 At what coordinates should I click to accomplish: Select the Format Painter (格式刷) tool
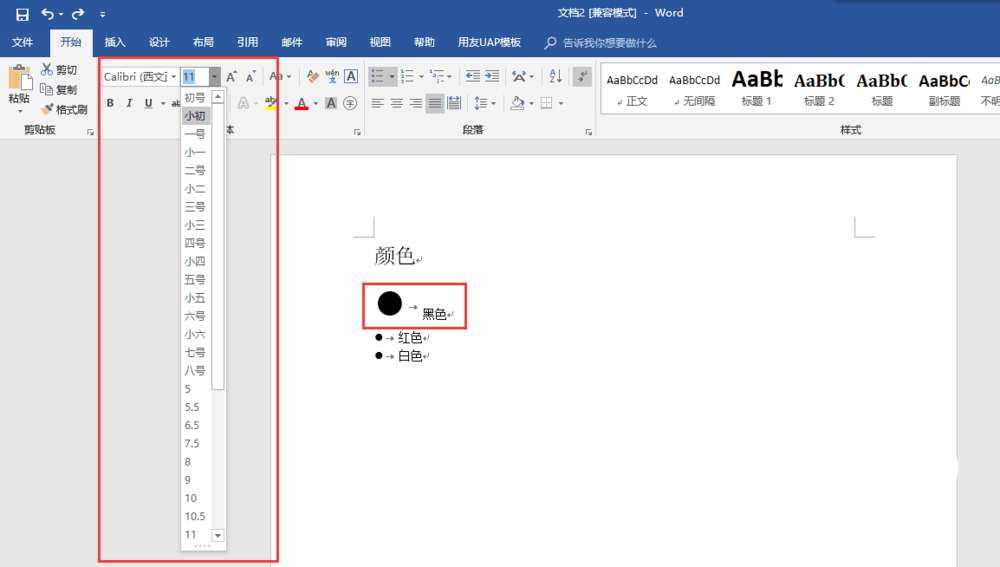click(64, 110)
